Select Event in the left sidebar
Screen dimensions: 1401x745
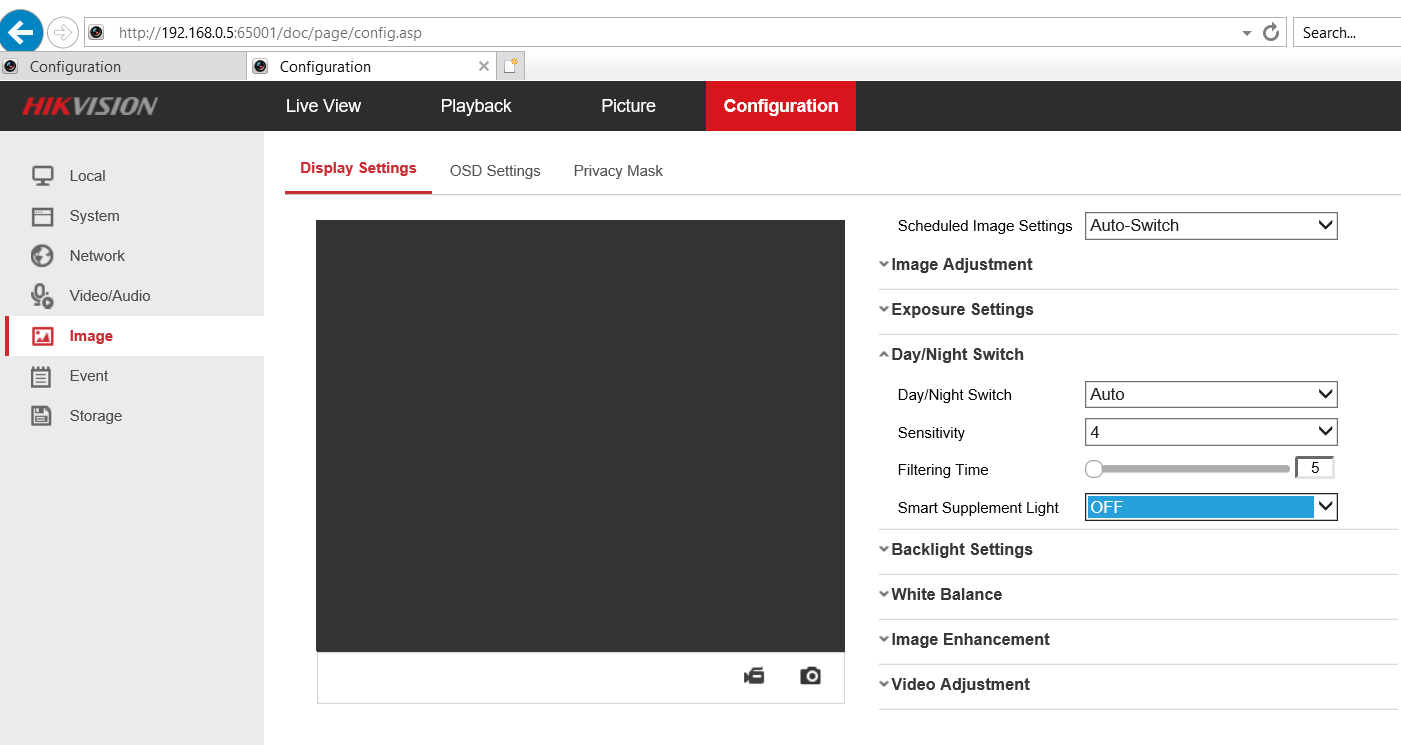[x=88, y=376]
